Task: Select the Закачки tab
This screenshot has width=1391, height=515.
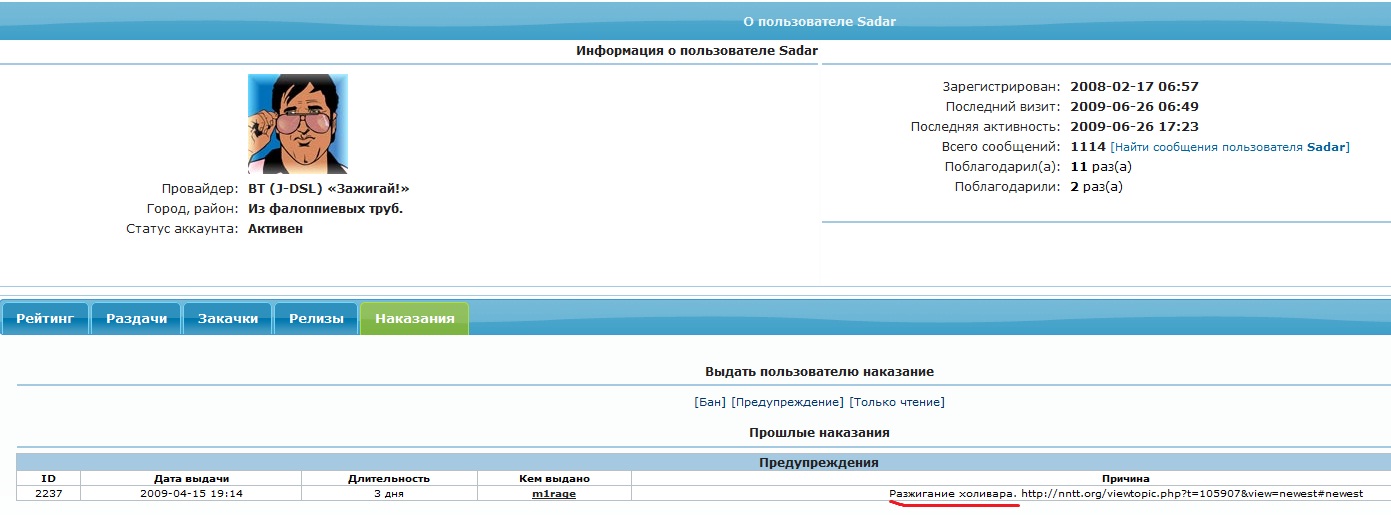Action: coord(227,319)
